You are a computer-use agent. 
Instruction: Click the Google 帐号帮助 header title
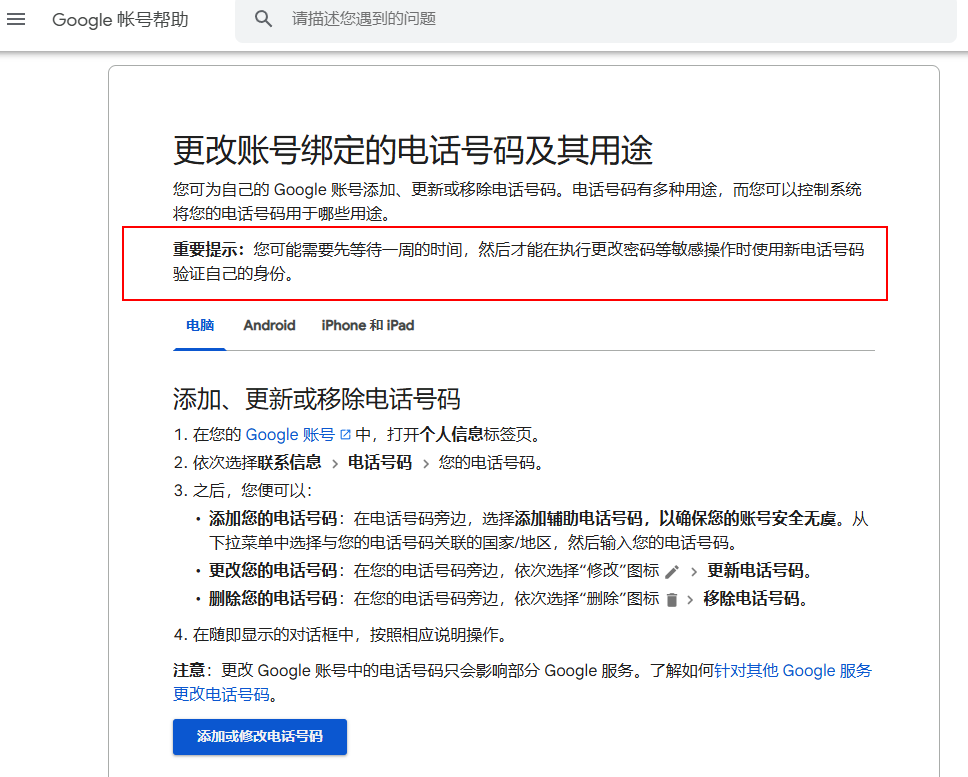coord(120,20)
